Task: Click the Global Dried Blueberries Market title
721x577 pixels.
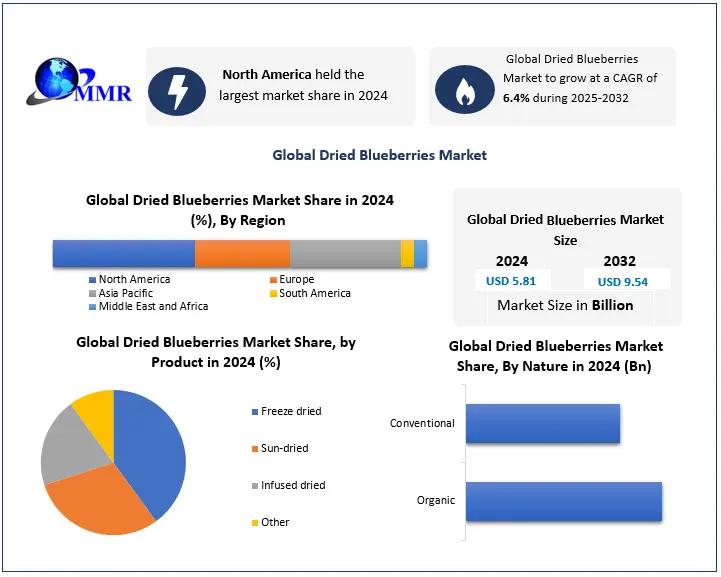Action: (379, 155)
